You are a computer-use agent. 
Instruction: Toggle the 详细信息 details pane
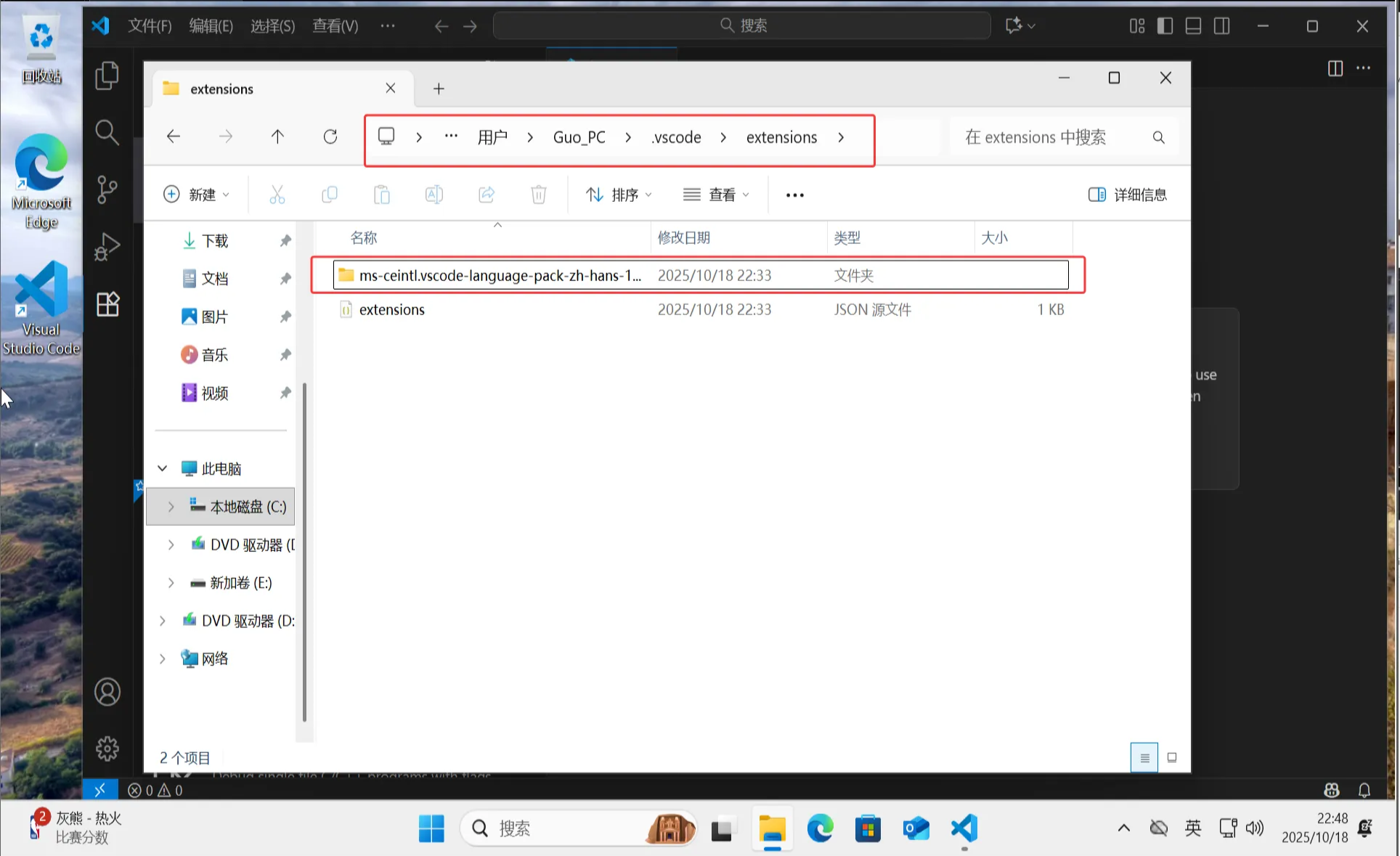(1126, 194)
